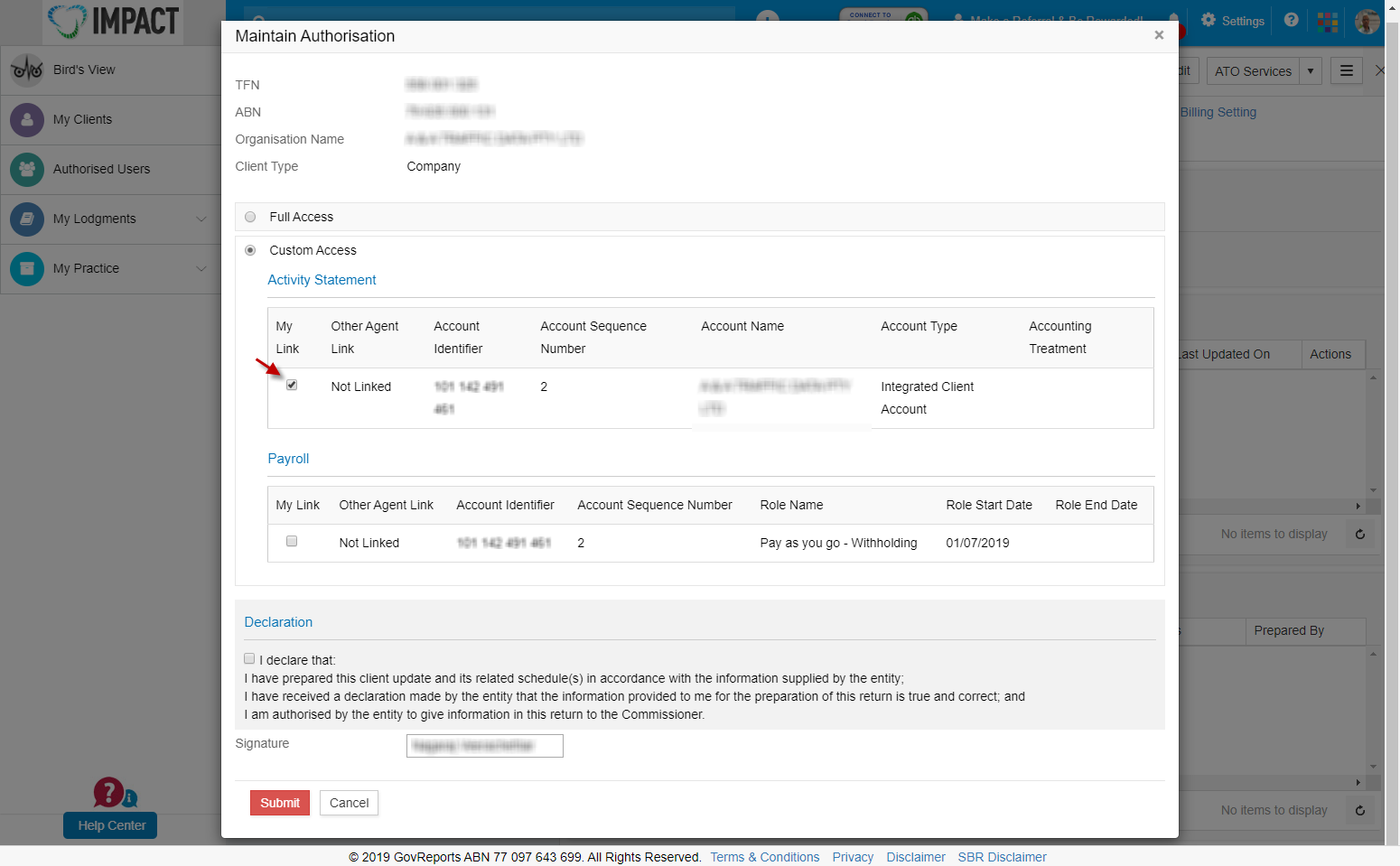Open the hamburger menu icon

[1346, 70]
